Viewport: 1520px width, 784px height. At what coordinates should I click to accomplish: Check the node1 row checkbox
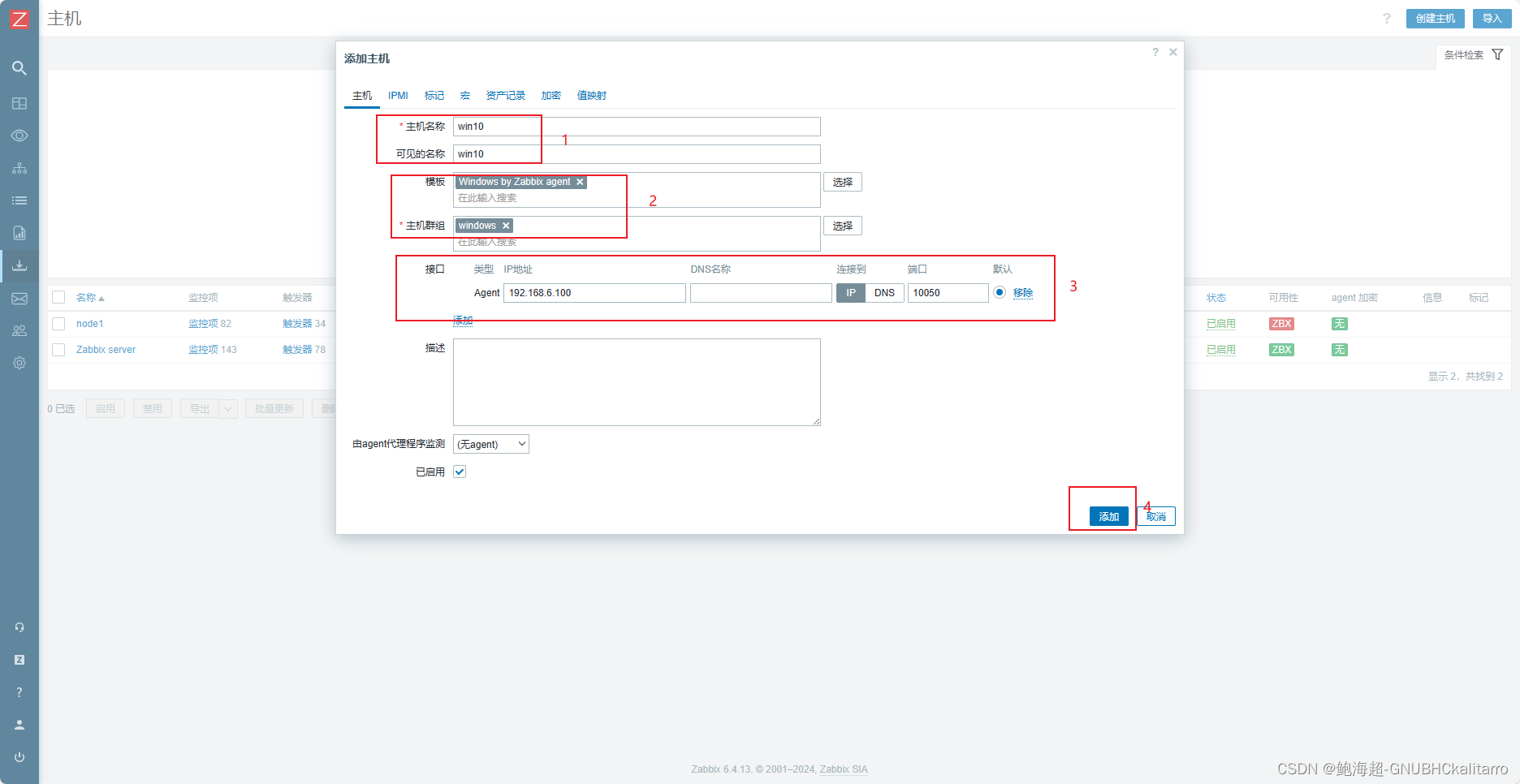pyautogui.click(x=58, y=324)
